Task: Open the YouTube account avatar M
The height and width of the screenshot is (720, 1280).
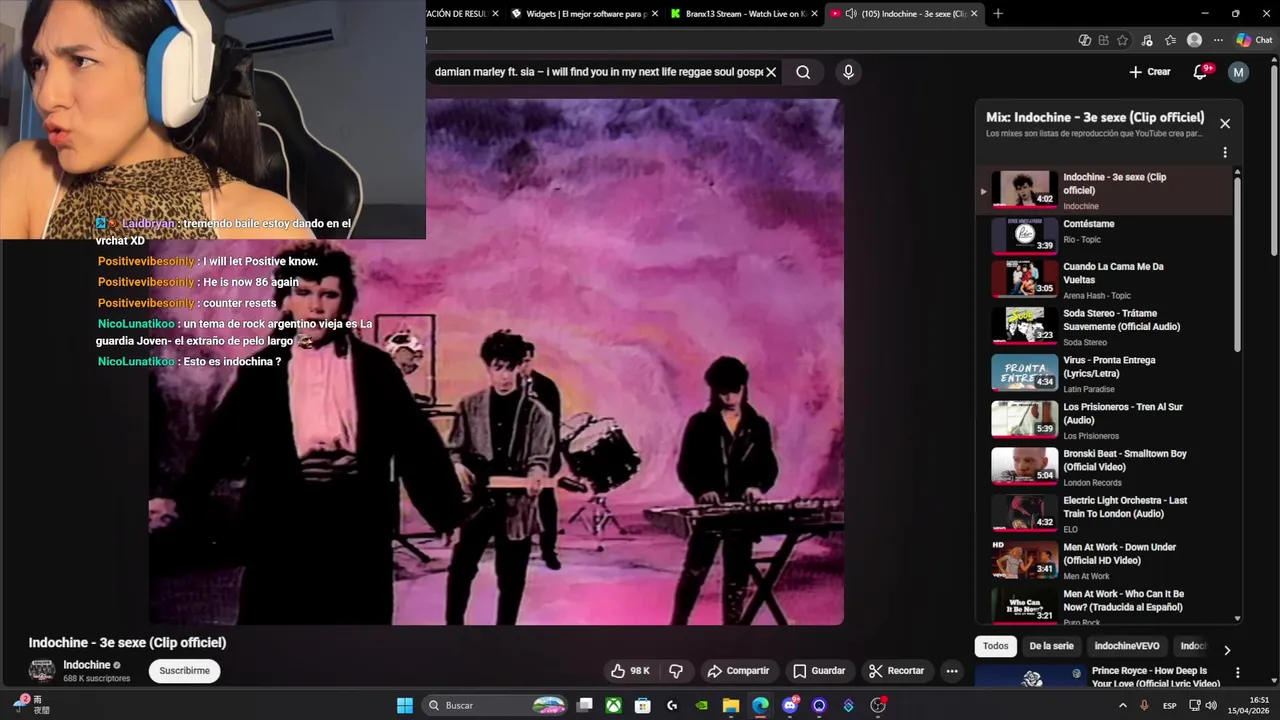Action: click(x=1238, y=72)
